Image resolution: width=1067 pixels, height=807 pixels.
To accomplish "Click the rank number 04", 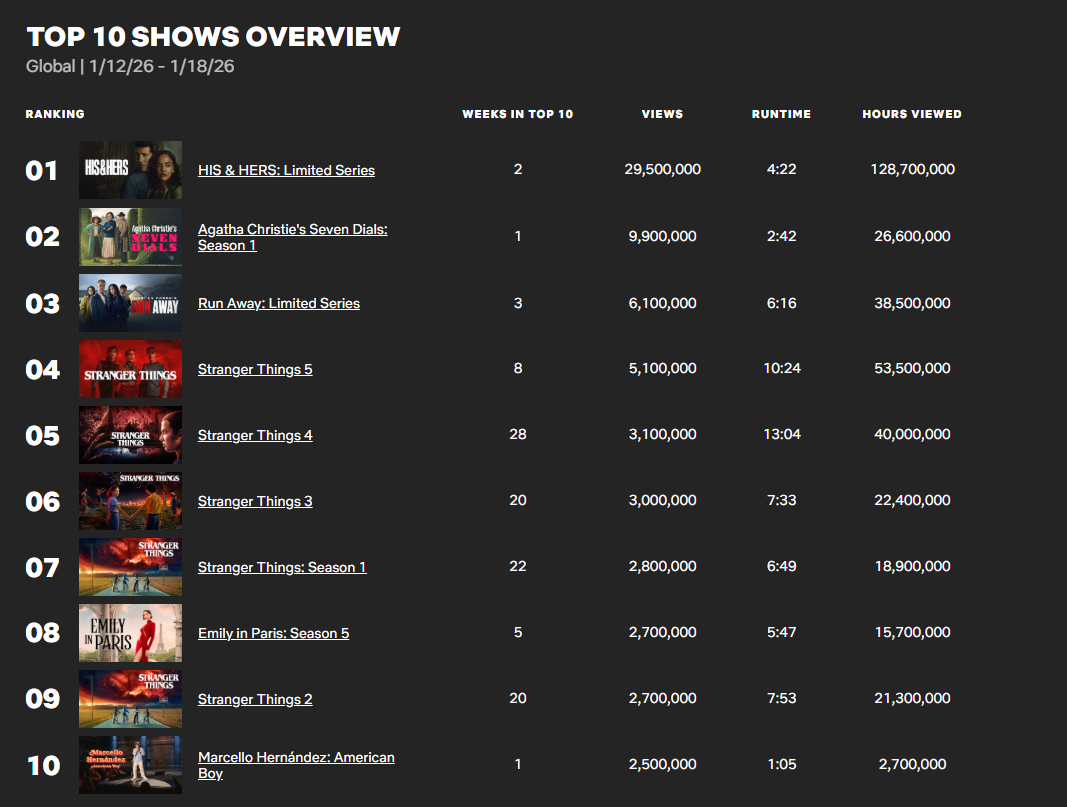I will [42, 369].
